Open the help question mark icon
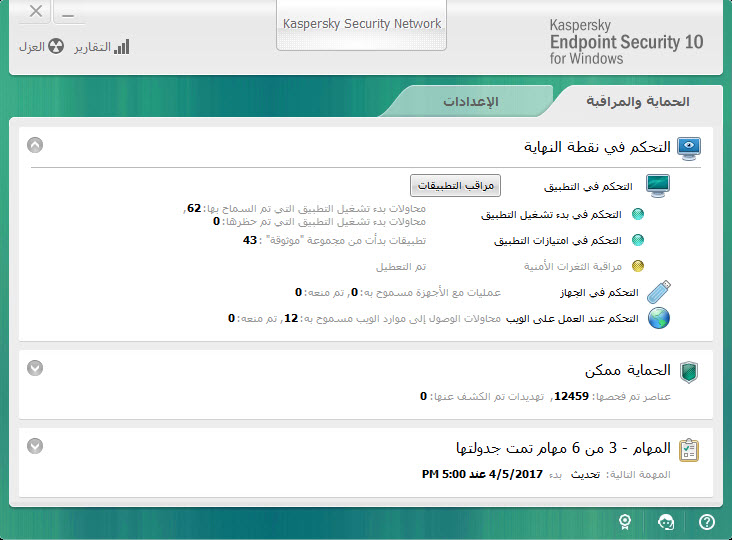The height and width of the screenshot is (540, 732). 707,521
